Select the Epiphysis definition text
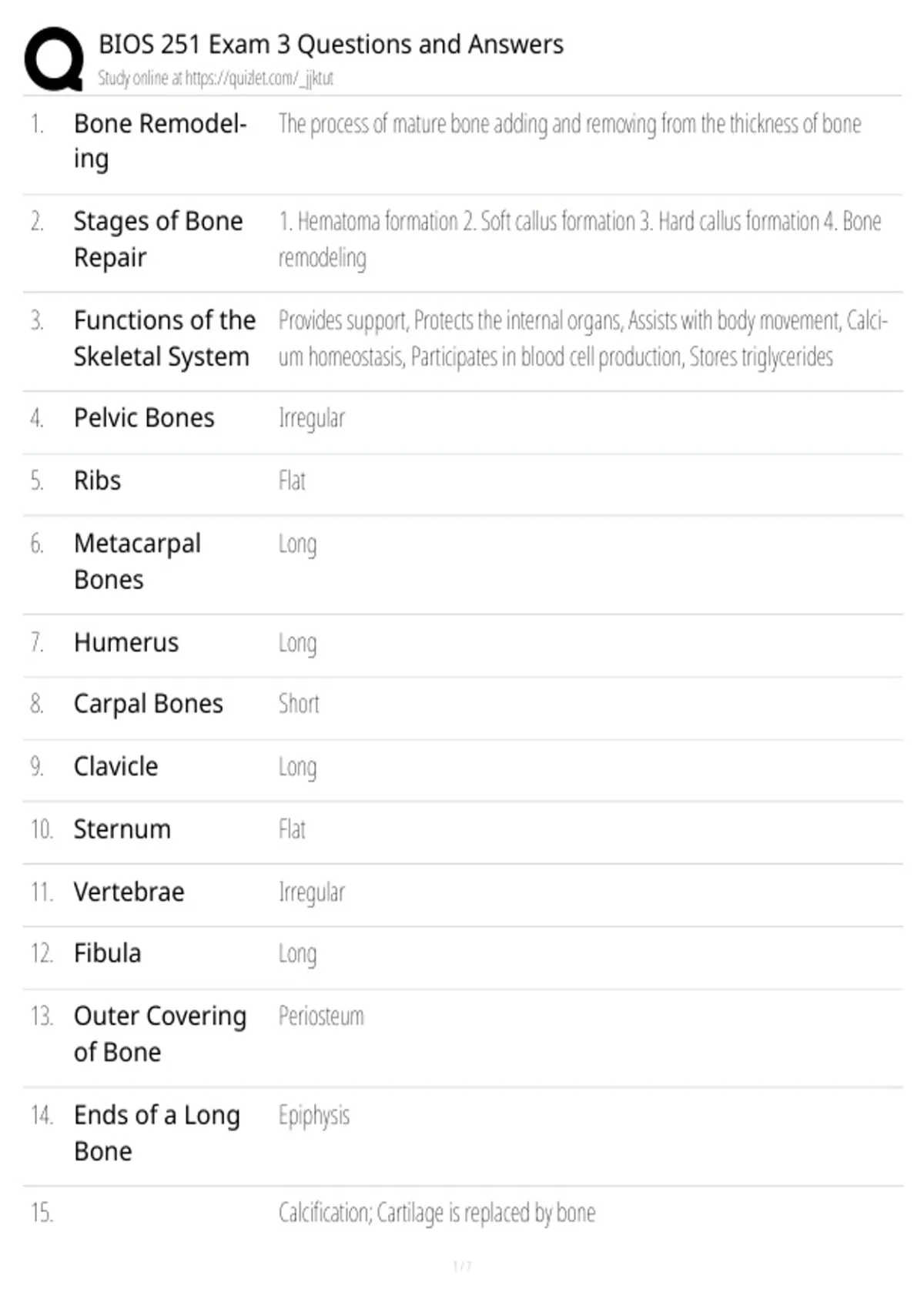The image size is (924, 1309). click(x=314, y=1116)
